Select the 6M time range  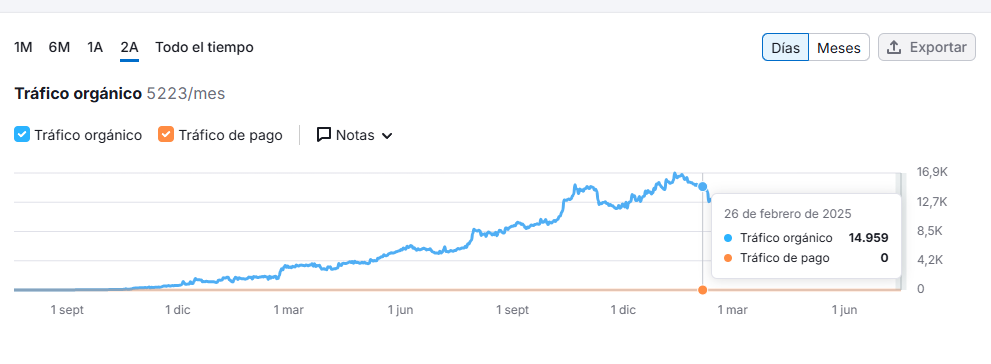59,47
